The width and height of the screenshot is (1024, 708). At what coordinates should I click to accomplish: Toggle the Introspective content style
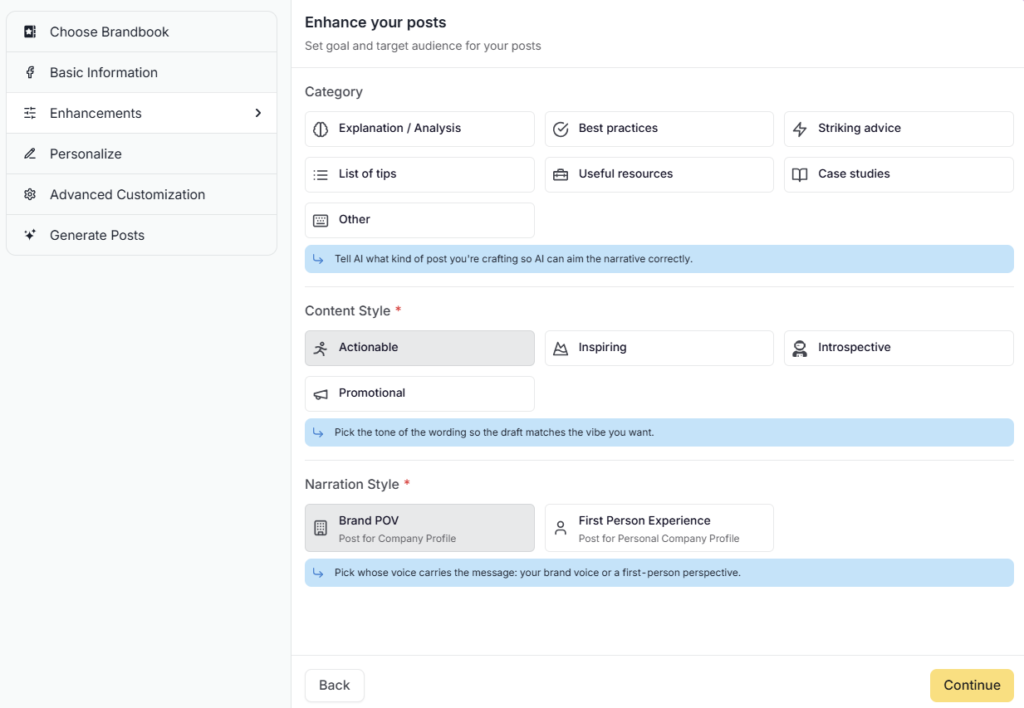pos(898,348)
